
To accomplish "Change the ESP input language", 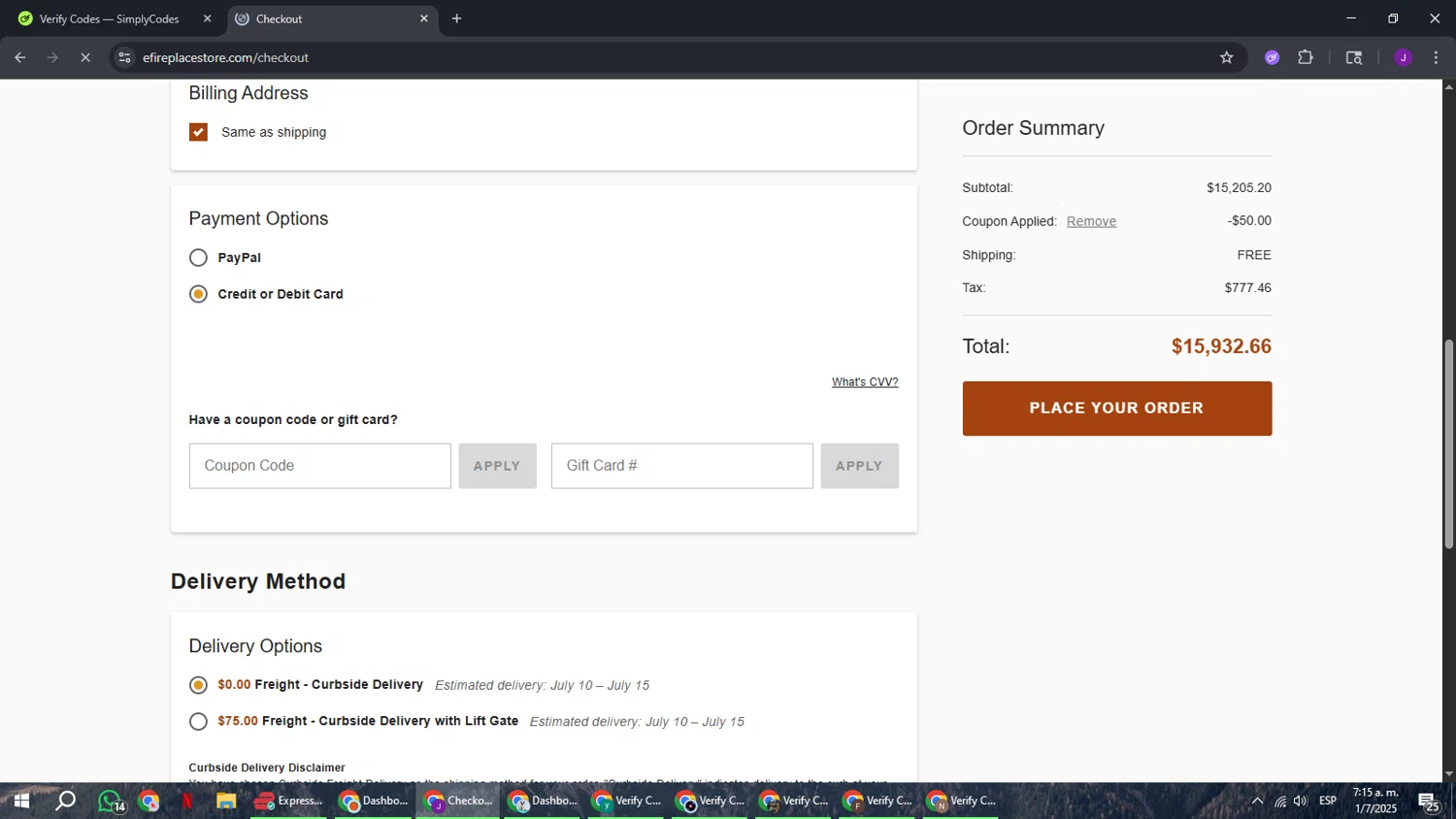I will tap(1328, 801).
